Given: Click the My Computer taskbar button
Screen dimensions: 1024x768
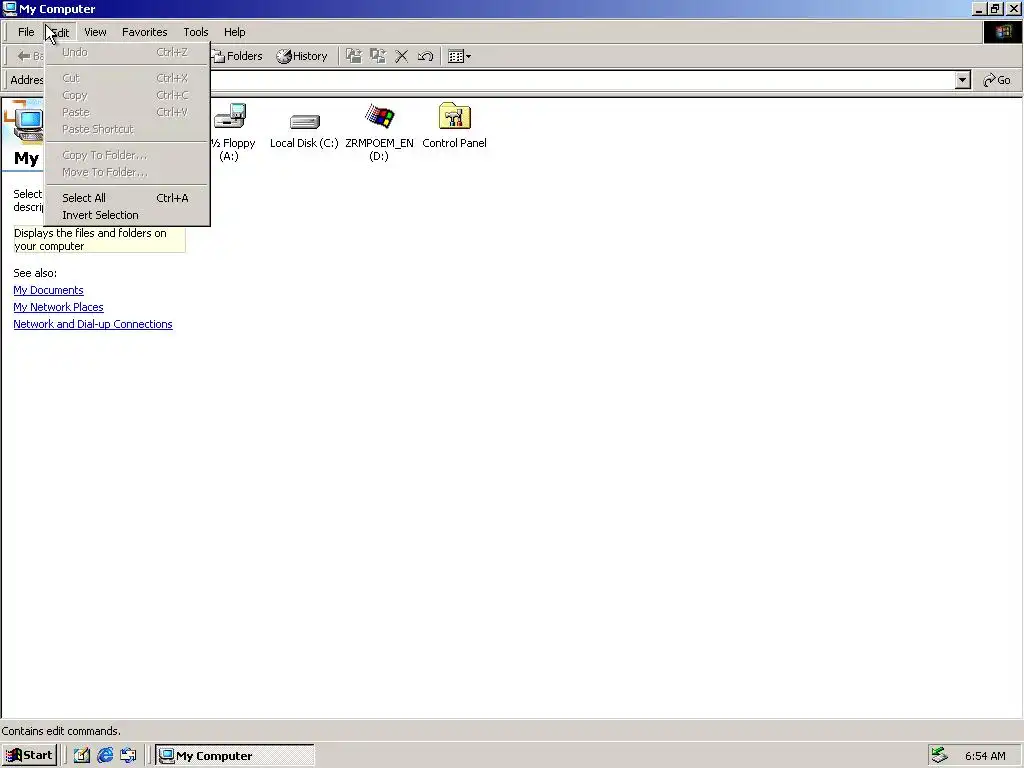Looking at the screenshot, I should coord(235,756).
